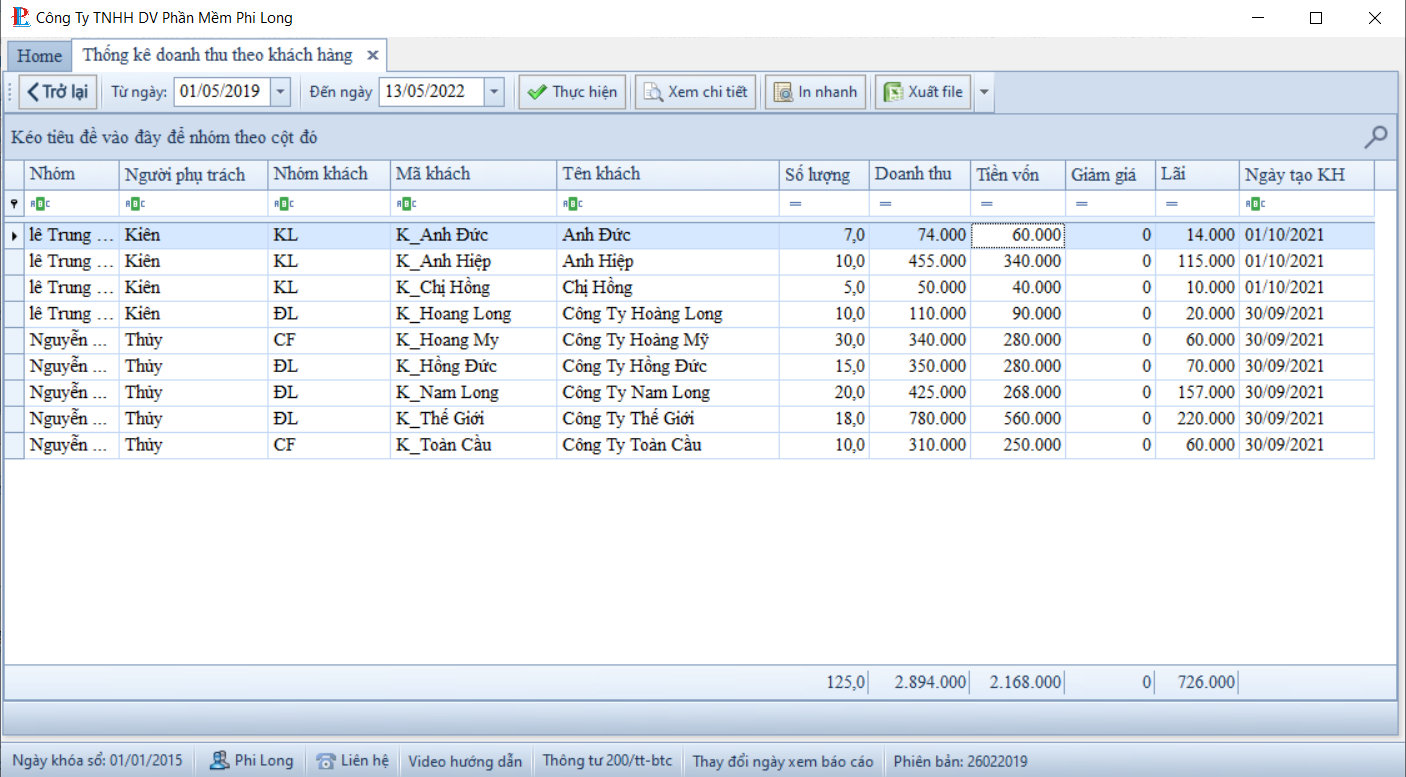Click the Chị Hồng customer name cell
This screenshot has height=777, width=1406.
pos(668,288)
